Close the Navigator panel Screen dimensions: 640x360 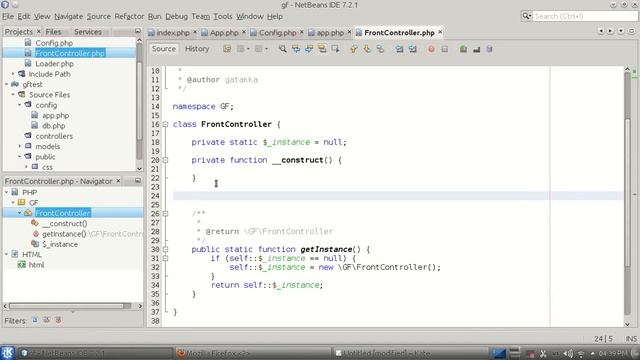point(118,180)
